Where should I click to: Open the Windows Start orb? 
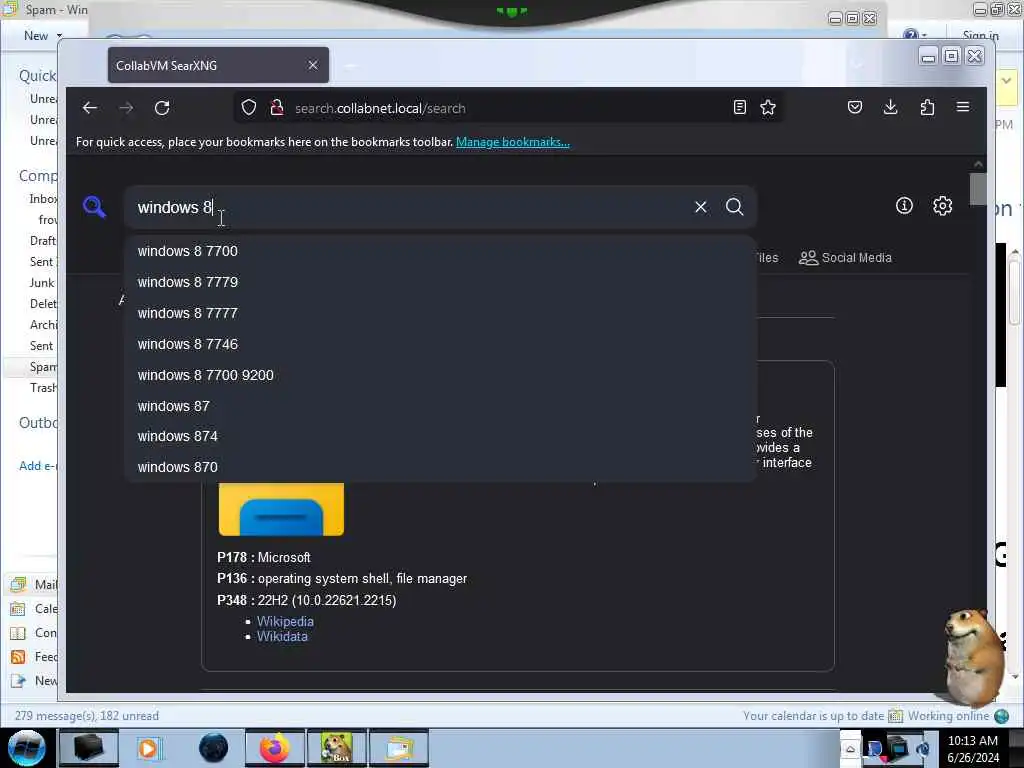click(26, 748)
